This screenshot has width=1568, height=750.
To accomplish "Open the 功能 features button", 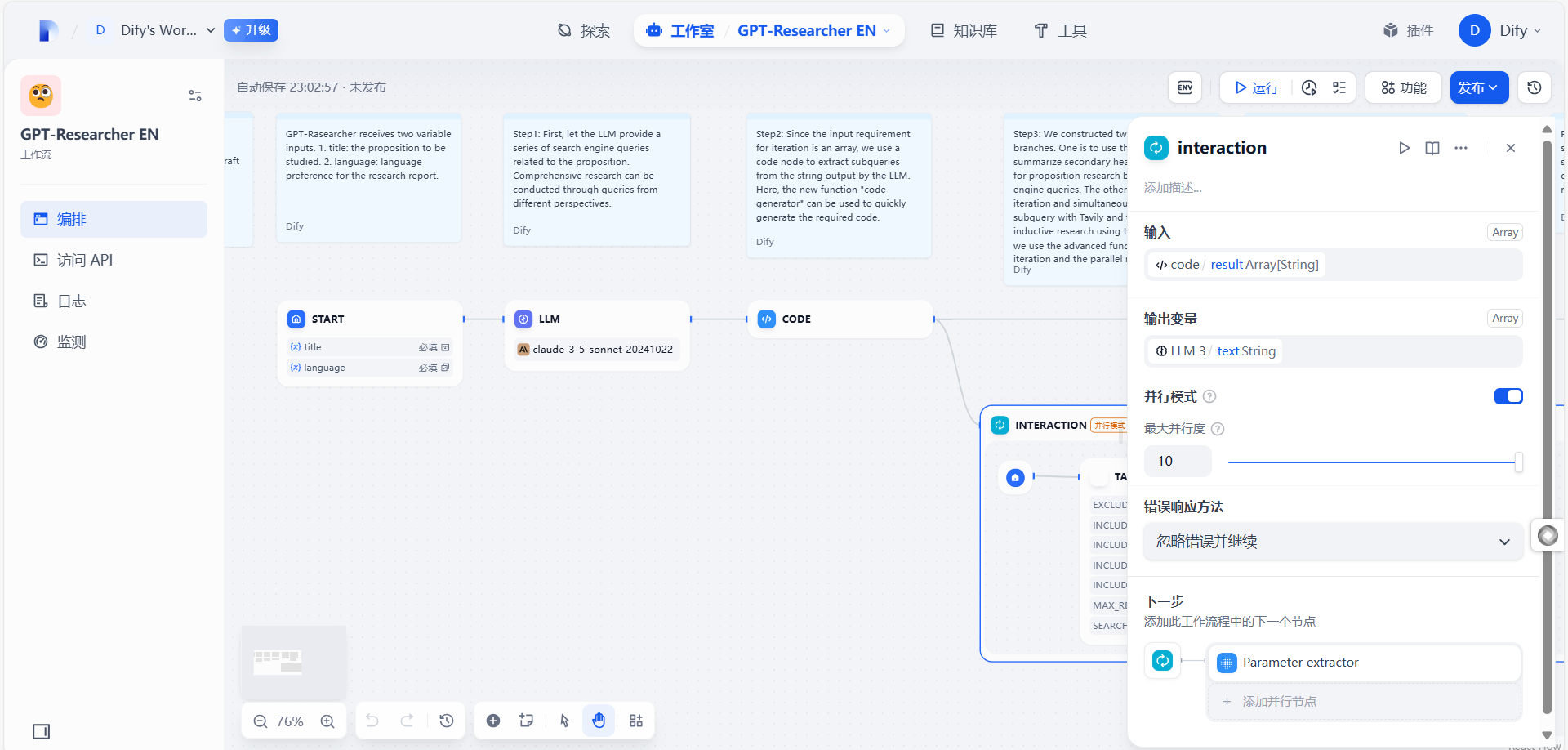I will pos(1404,87).
